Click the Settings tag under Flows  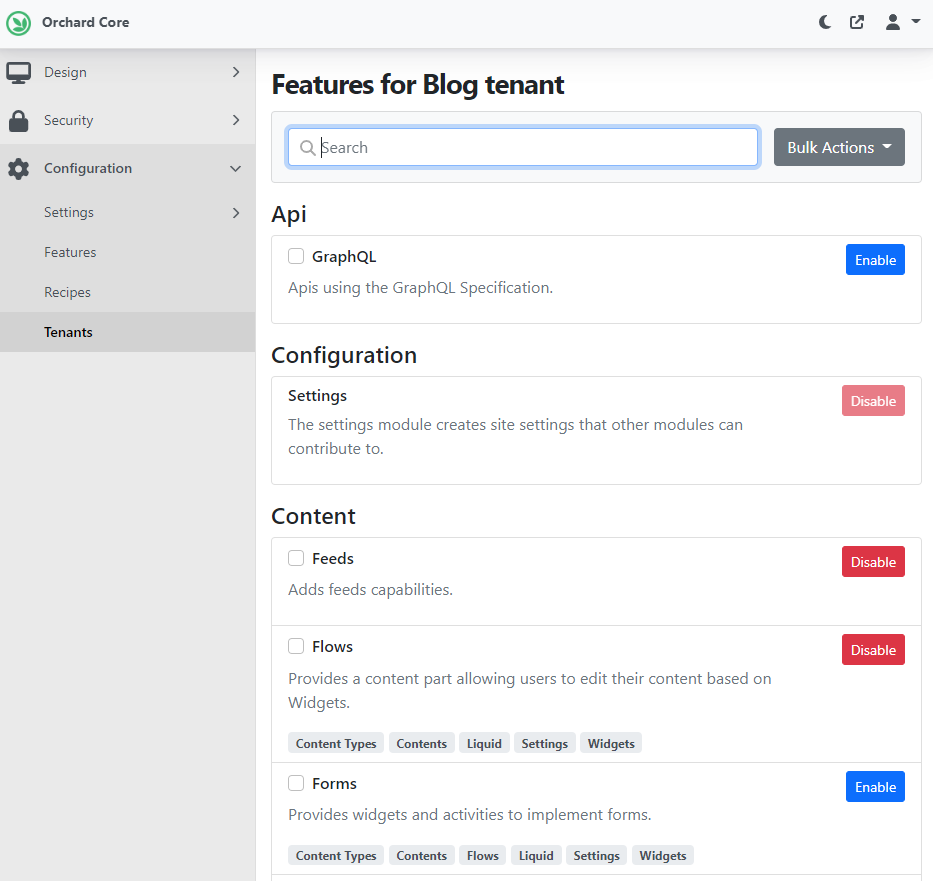[544, 743]
